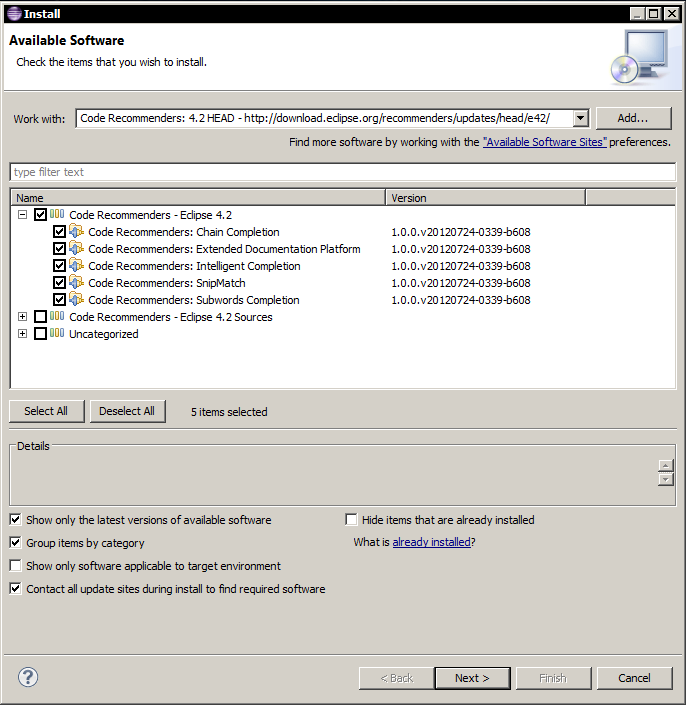Viewport: 686px width, 705px height.
Task: Expand the Eclipse 4.2 Sources node
Action: (x=22, y=317)
